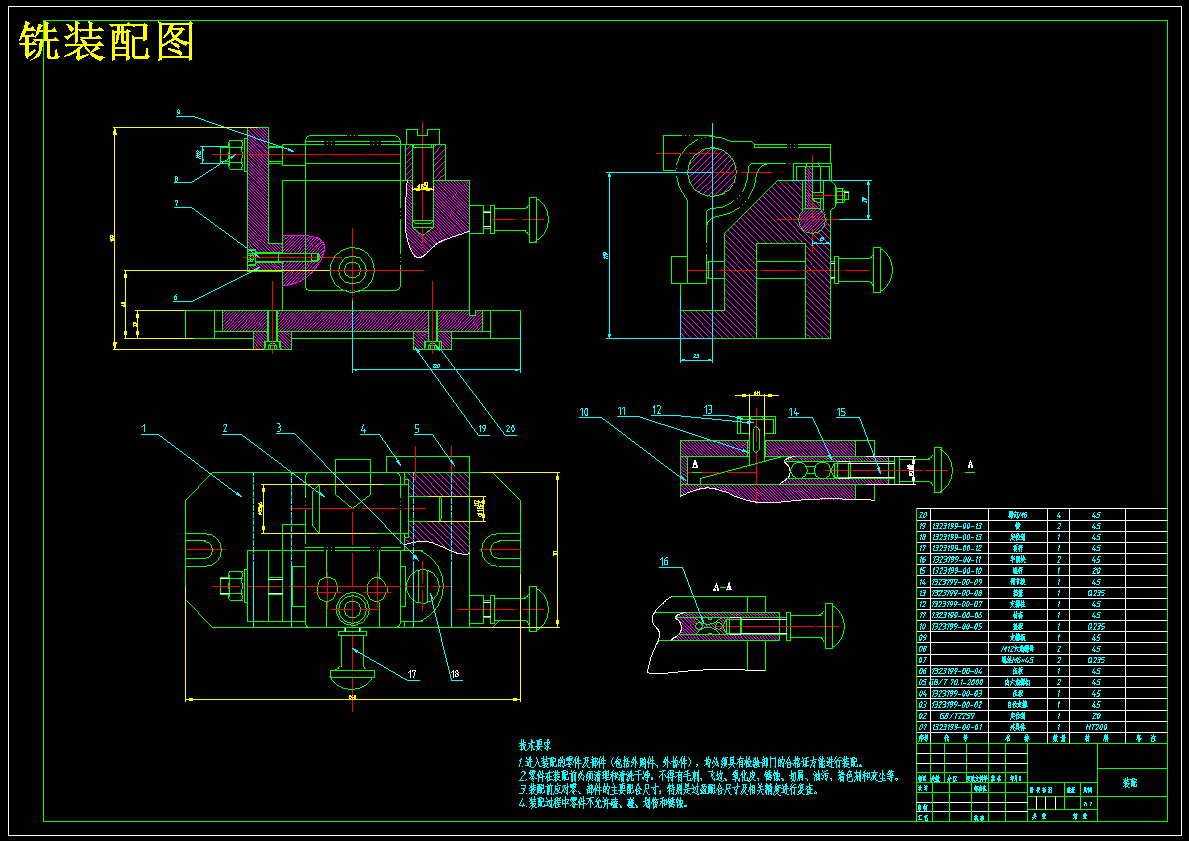Image resolution: width=1189 pixels, height=841 pixels.
Task: Select technical requirement line 1 text
Action: coord(690,763)
